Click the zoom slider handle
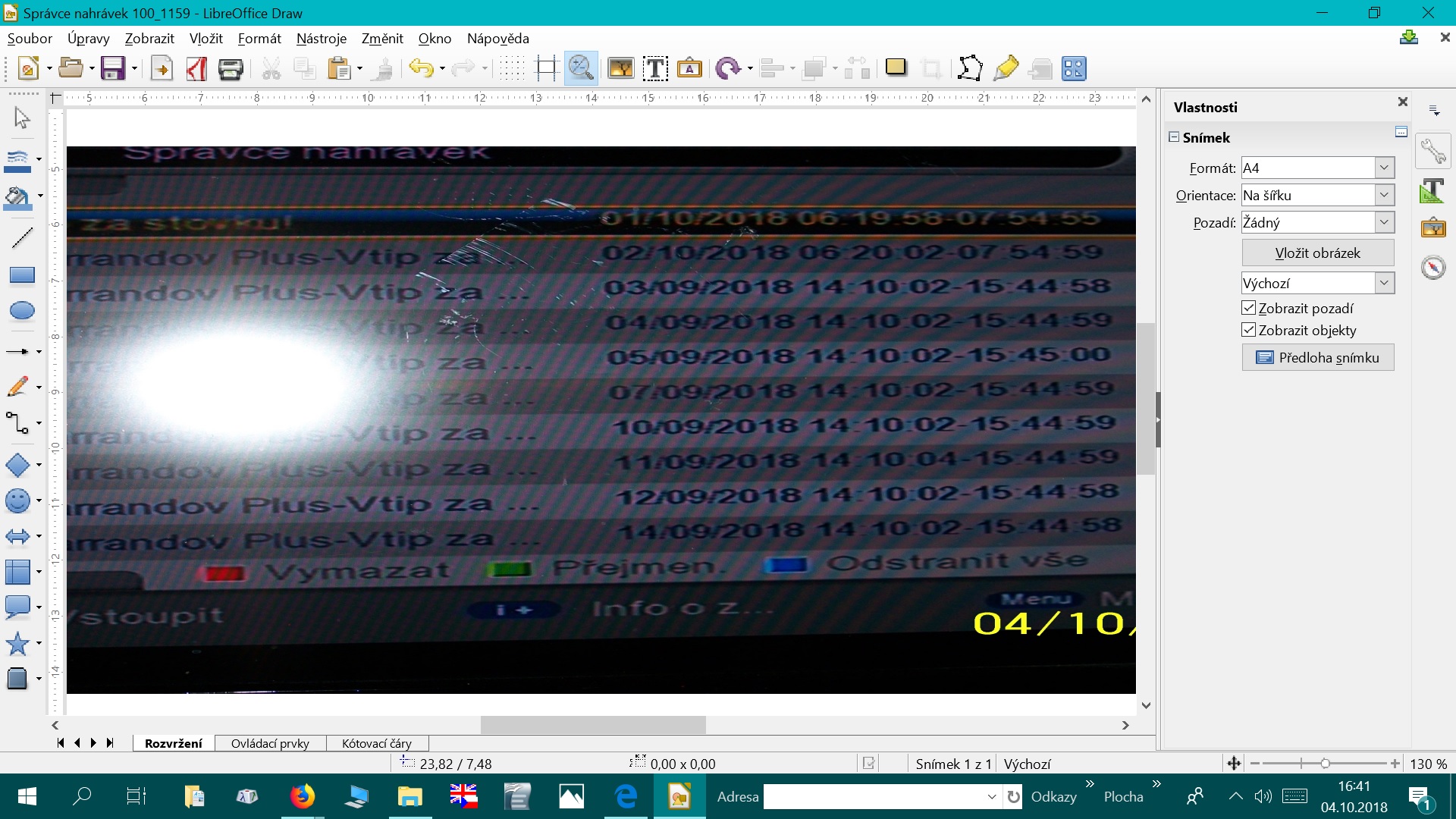Screen dimensions: 1456x819 [x=1325, y=764]
